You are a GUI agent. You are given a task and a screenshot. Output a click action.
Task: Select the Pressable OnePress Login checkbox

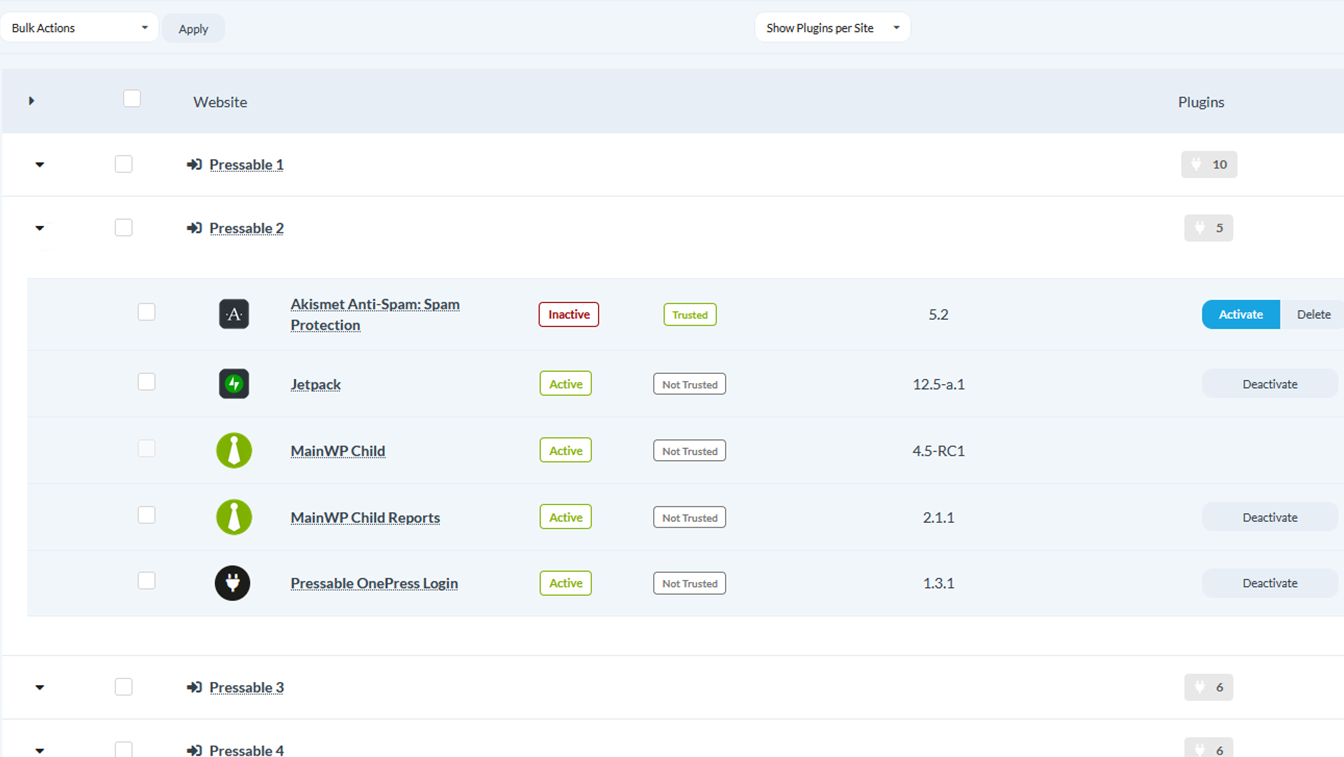pos(147,581)
